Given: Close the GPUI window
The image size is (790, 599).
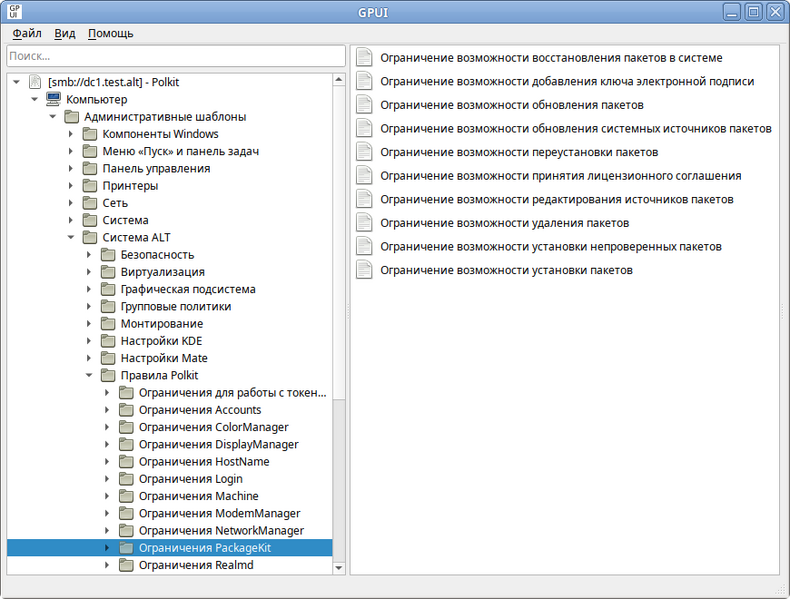Looking at the screenshot, I should pos(775,12).
